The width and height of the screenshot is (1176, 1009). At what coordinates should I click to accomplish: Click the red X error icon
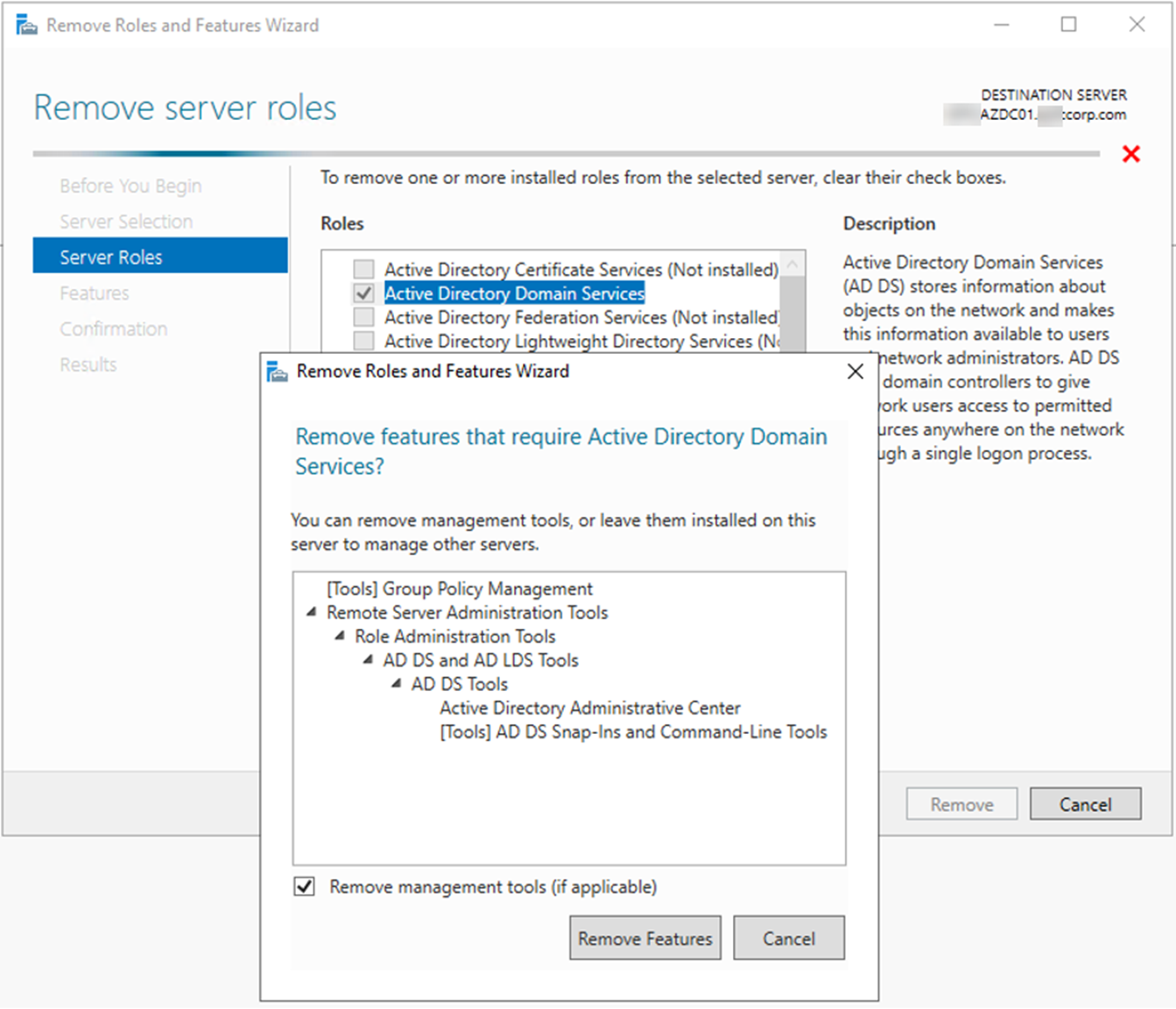click(x=1130, y=155)
